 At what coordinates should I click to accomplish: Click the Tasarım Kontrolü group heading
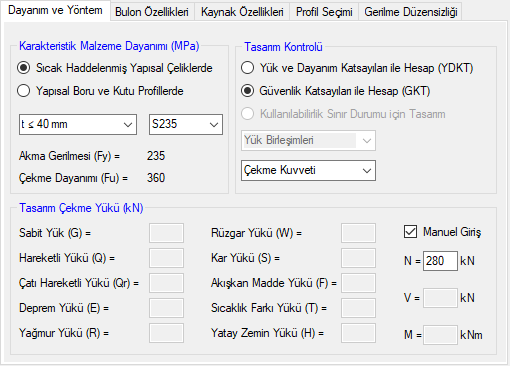click(283, 47)
